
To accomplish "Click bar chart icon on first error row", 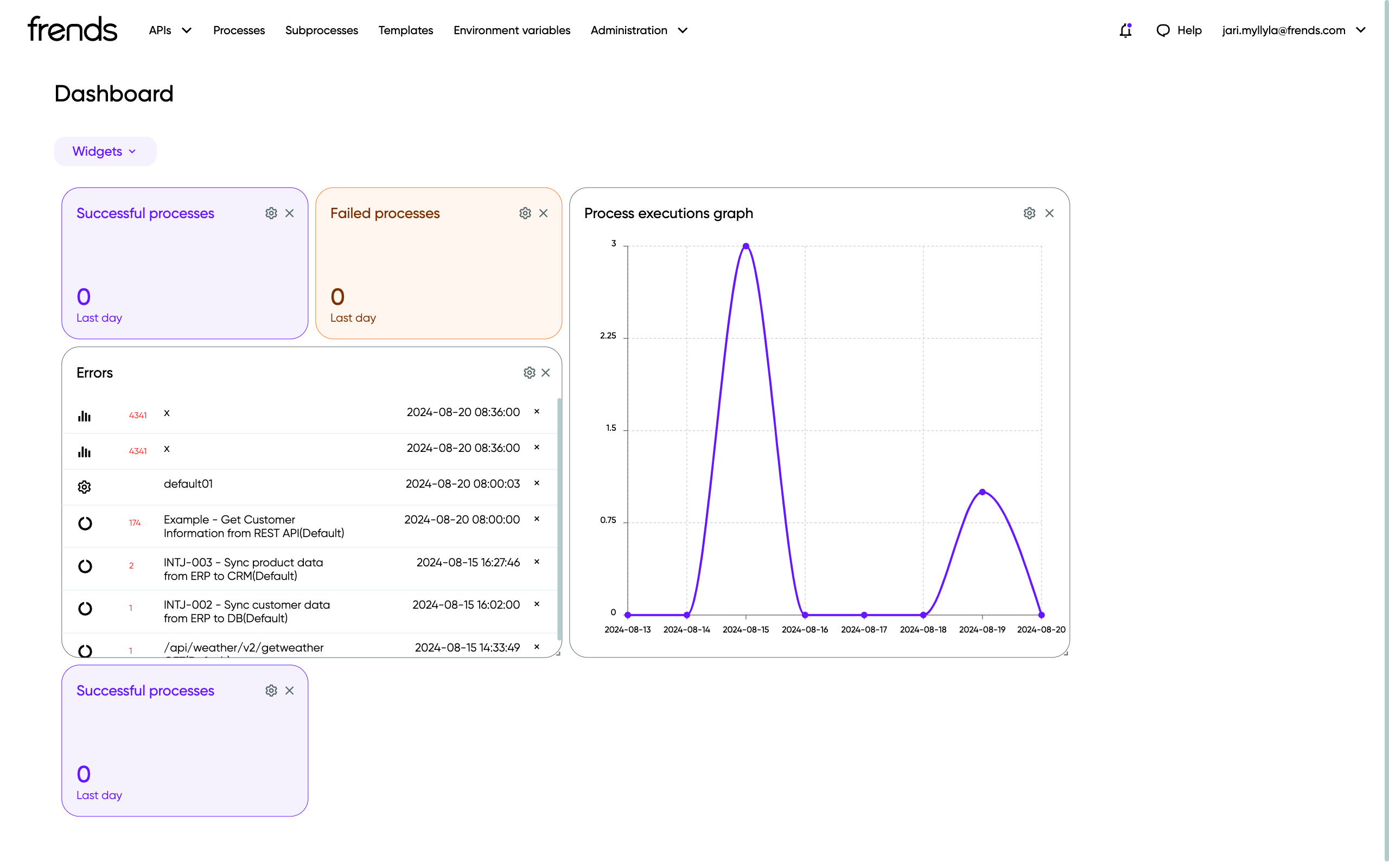I will pos(85,416).
